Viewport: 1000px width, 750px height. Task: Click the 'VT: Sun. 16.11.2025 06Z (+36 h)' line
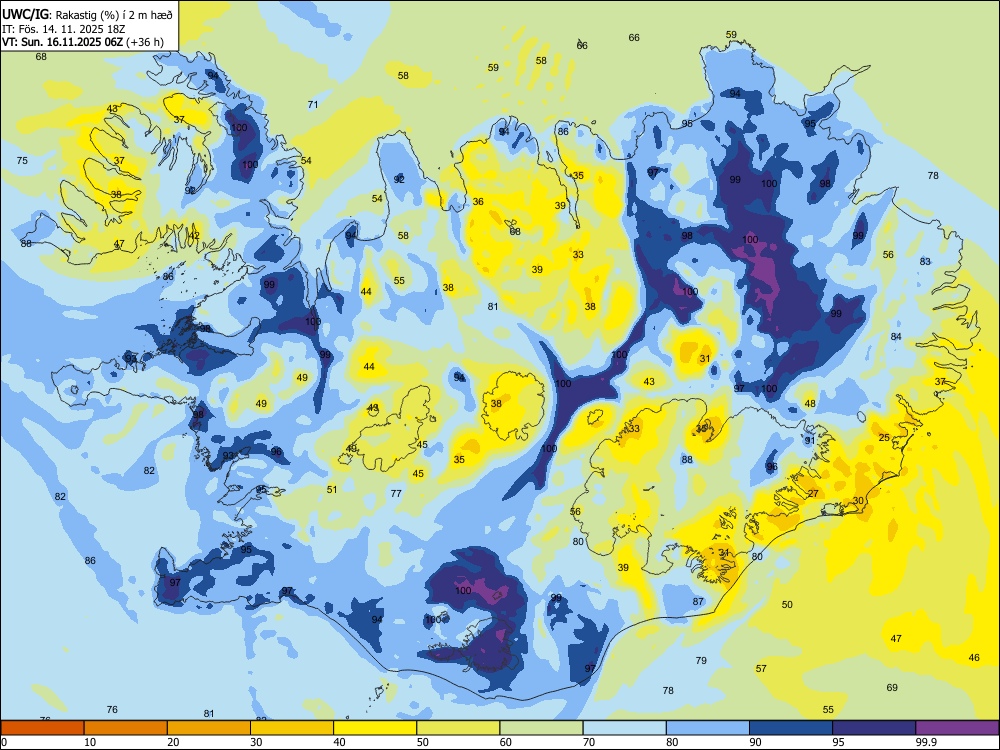click(x=83, y=42)
